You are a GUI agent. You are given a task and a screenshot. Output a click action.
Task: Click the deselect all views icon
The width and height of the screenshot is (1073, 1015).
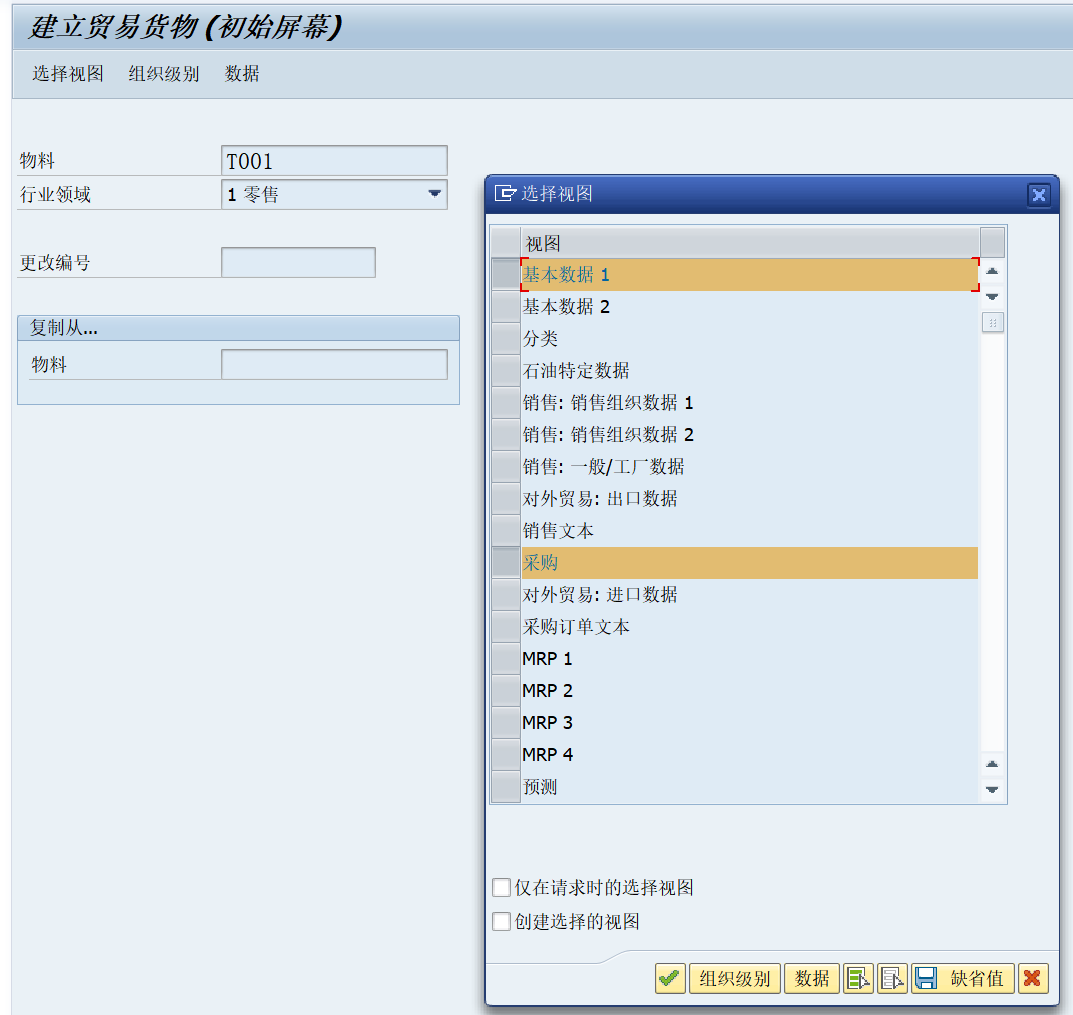click(x=892, y=978)
